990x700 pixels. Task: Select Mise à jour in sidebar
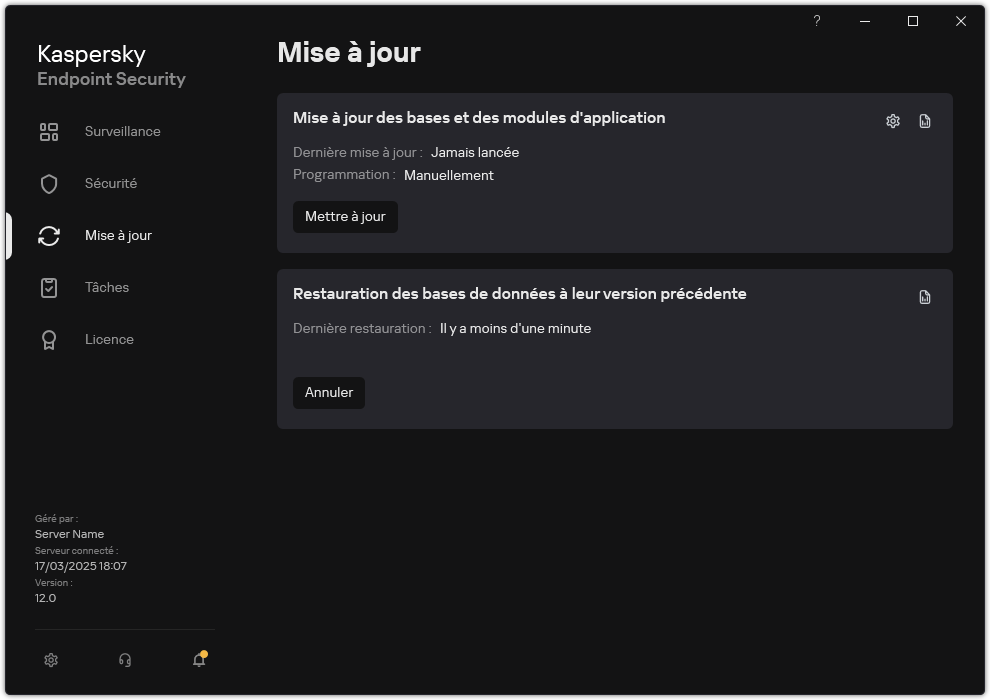(x=118, y=235)
